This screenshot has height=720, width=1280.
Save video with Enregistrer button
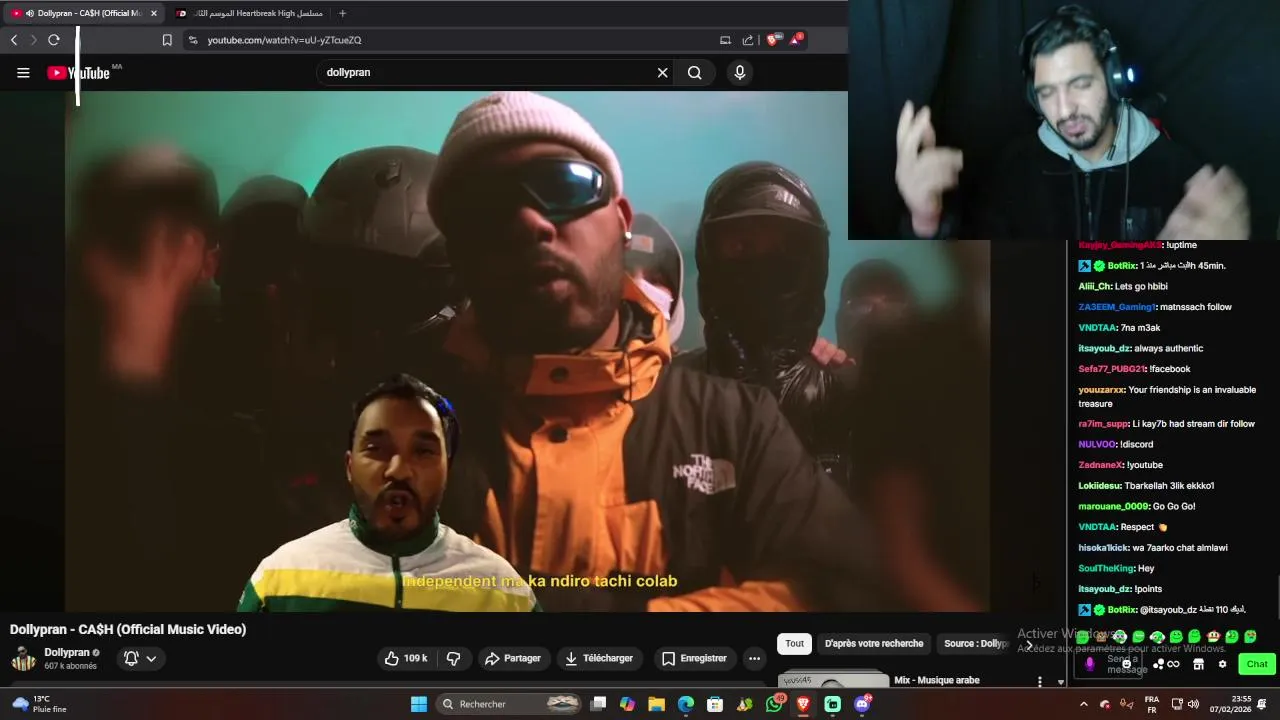coord(694,658)
